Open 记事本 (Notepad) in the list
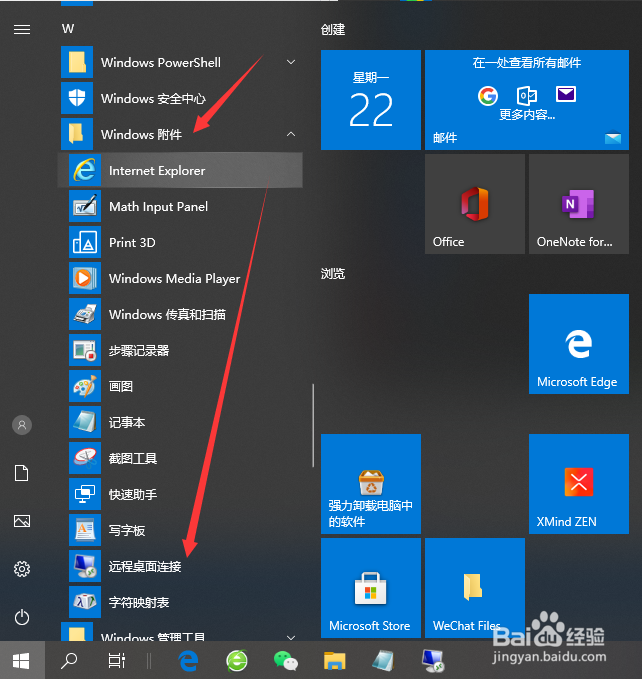 click(x=180, y=422)
